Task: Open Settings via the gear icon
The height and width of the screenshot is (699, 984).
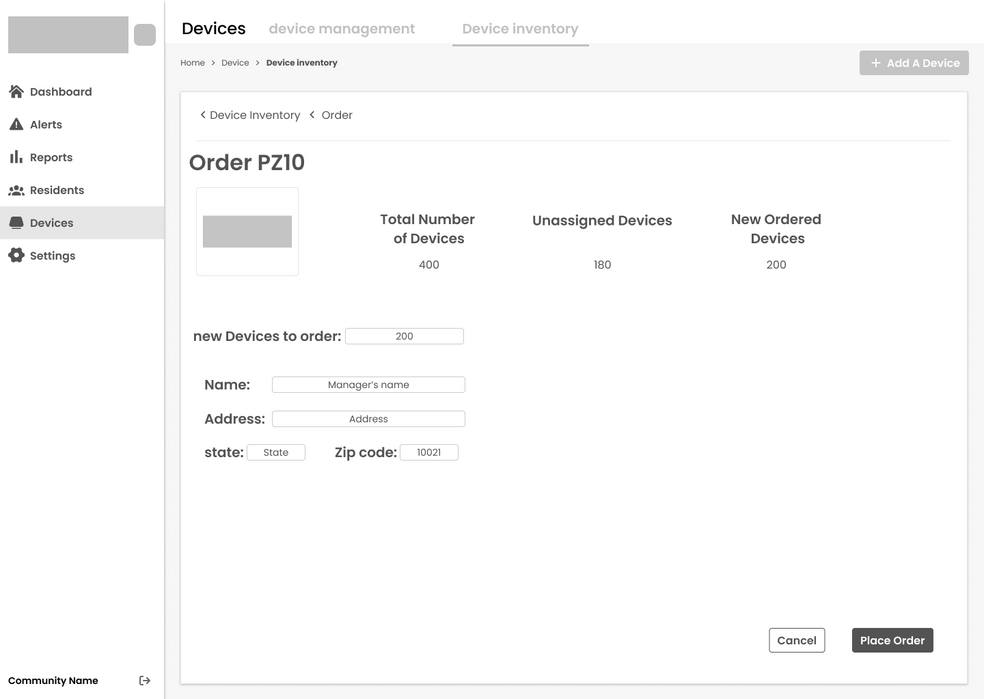Action: 16,256
